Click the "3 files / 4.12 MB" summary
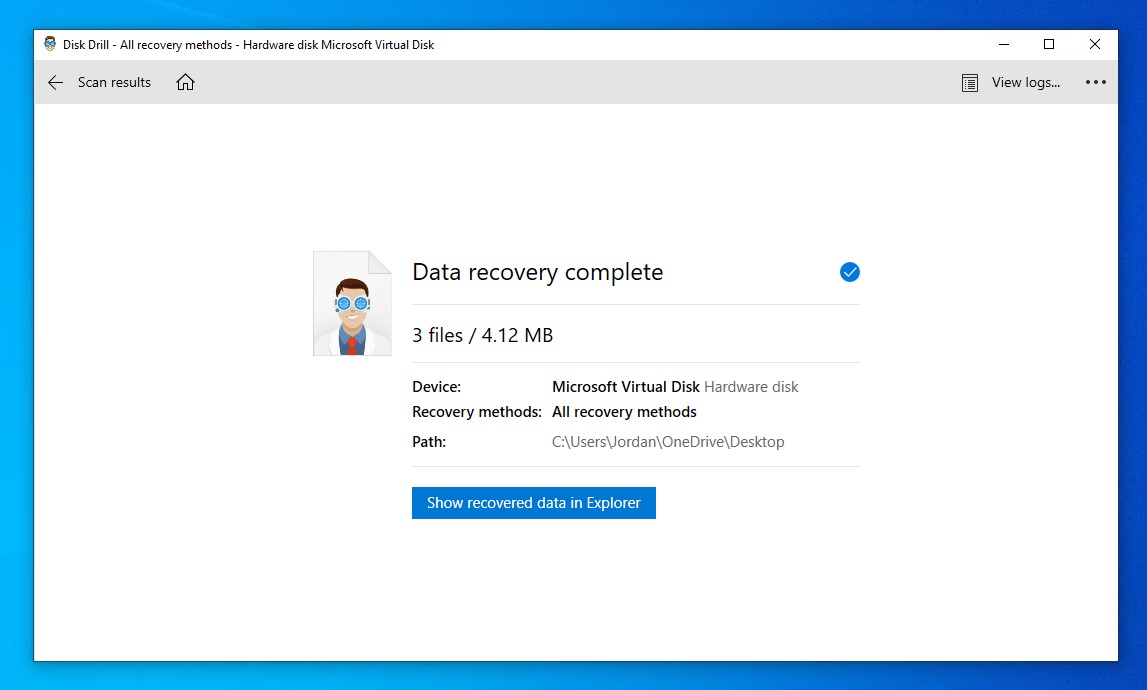 483,335
